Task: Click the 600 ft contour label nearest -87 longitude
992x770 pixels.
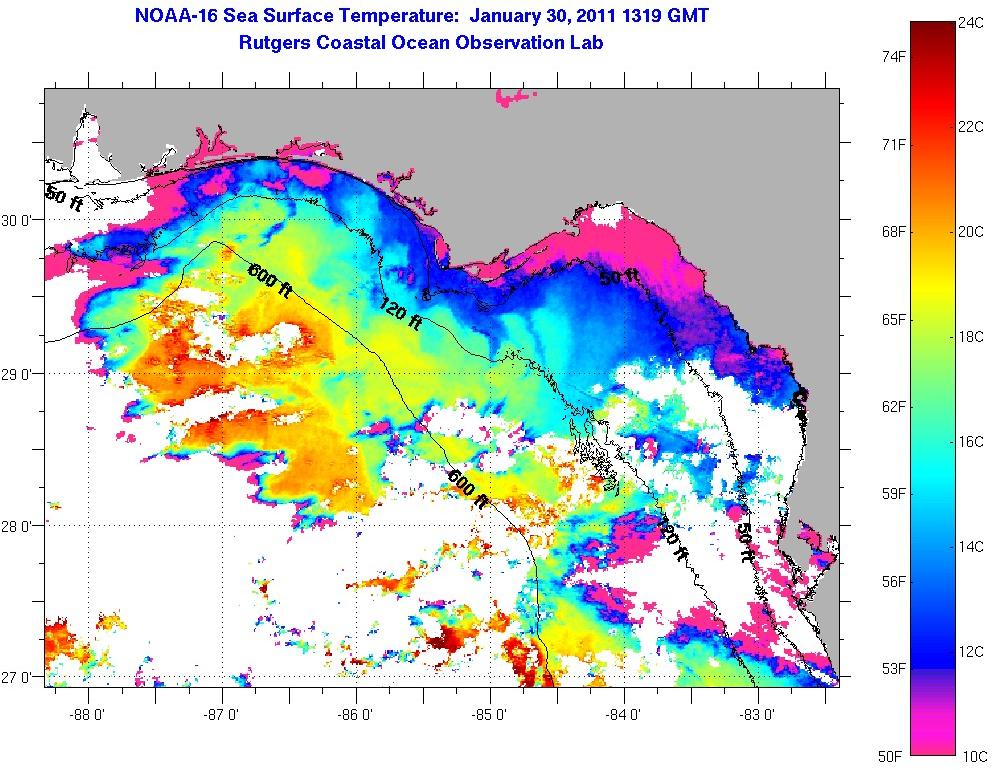Action: pyautogui.click(x=270, y=280)
